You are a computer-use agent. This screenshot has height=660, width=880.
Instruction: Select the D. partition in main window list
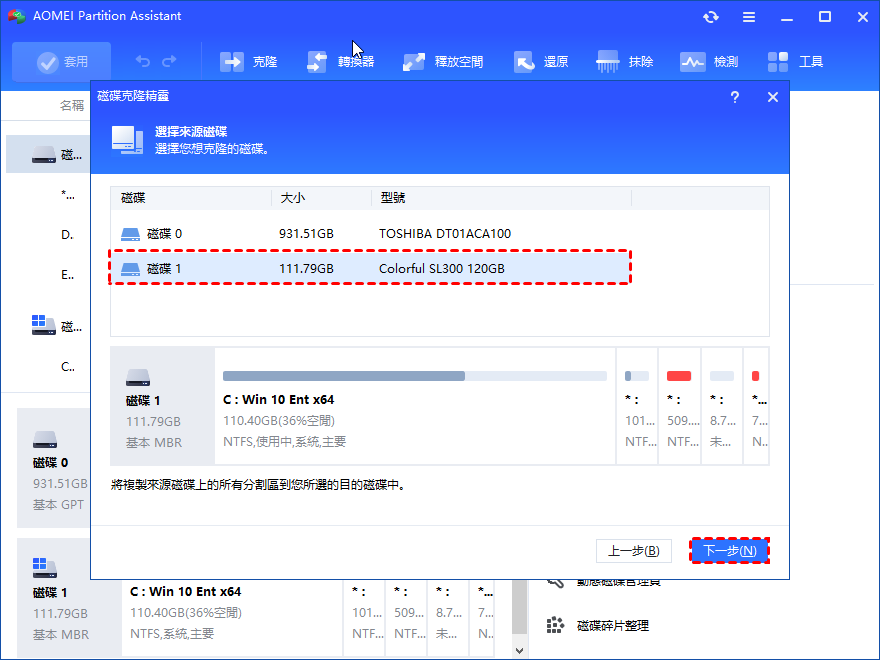point(67,235)
